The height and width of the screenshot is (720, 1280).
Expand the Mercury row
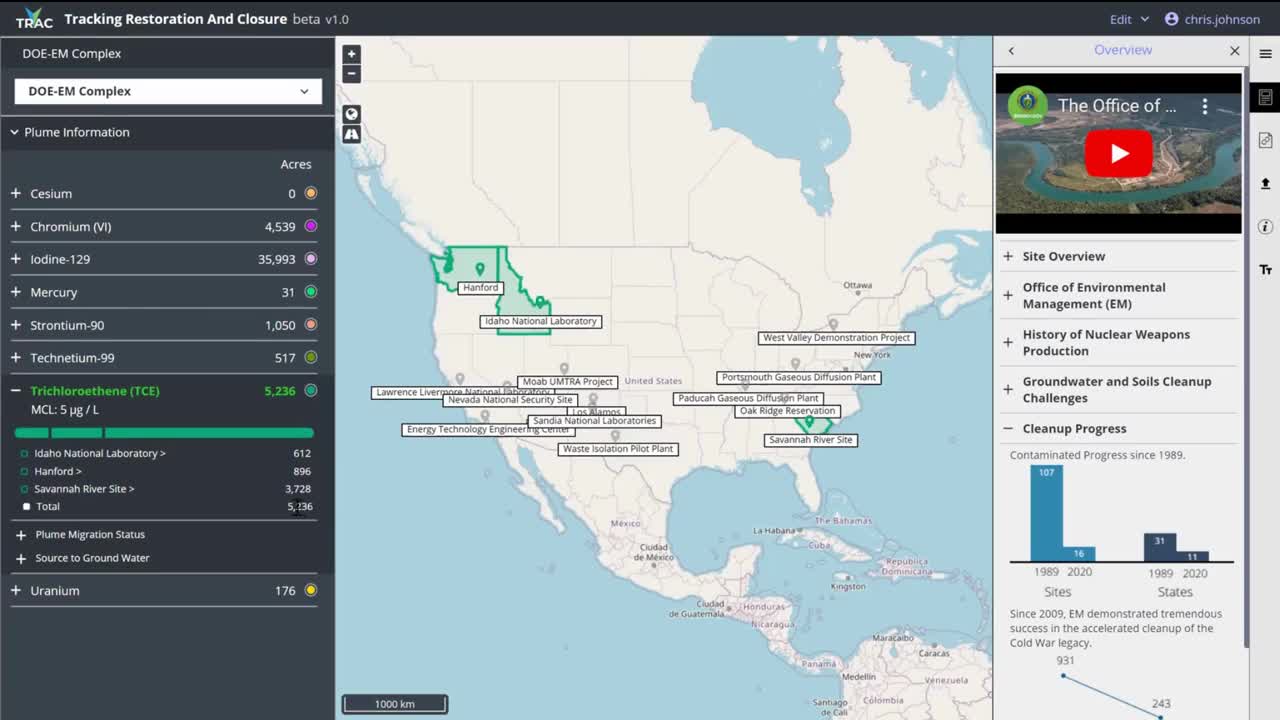coord(16,292)
